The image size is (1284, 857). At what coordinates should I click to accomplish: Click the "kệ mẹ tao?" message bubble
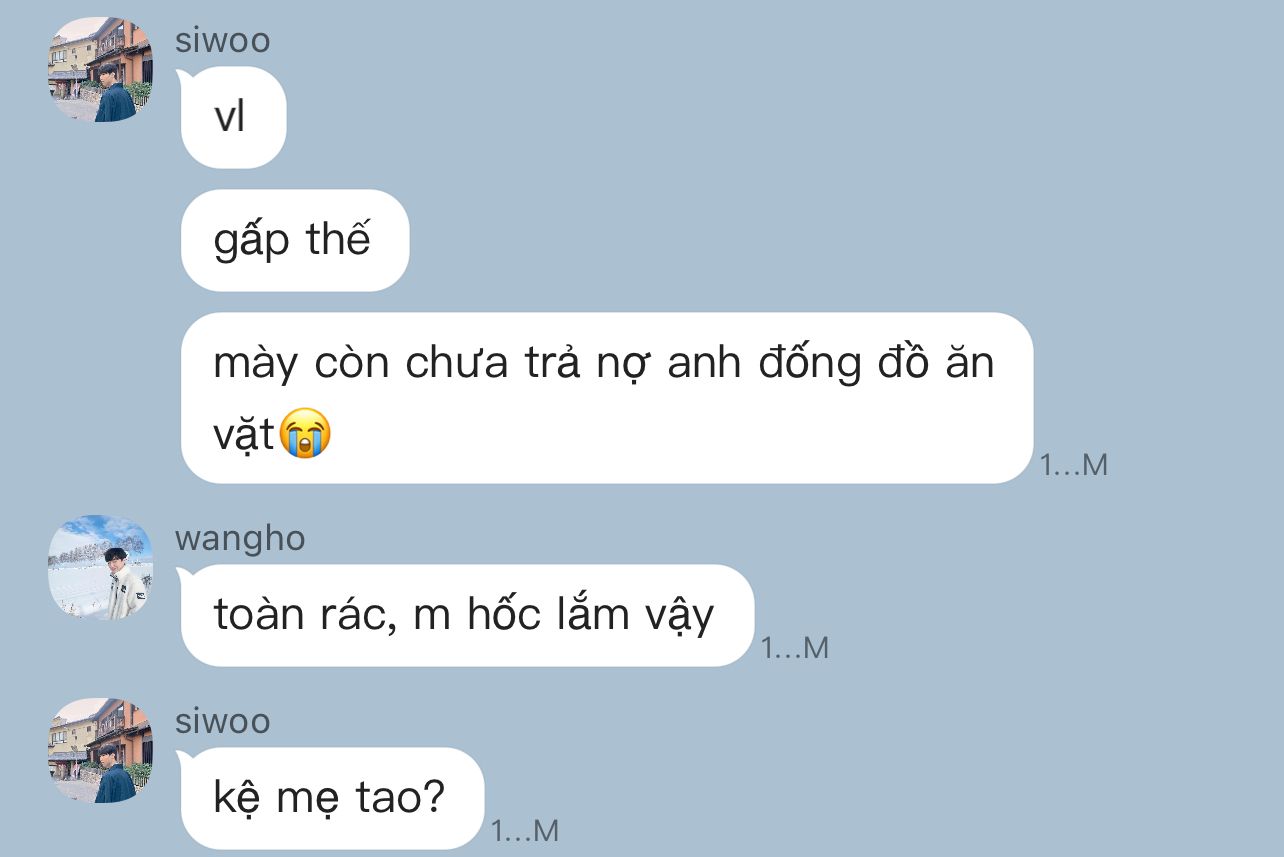[332, 798]
